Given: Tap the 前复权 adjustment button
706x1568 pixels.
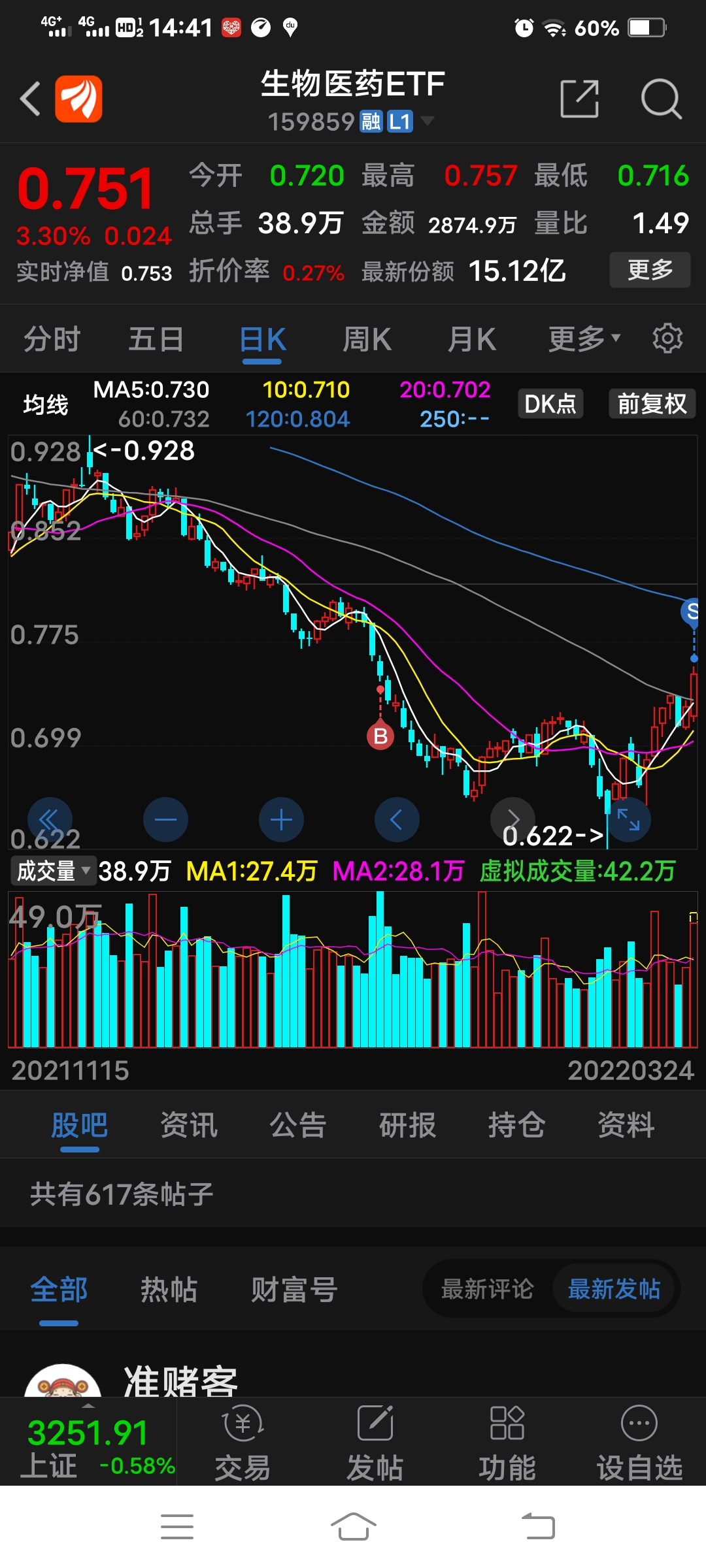Looking at the screenshot, I should pos(652,404).
